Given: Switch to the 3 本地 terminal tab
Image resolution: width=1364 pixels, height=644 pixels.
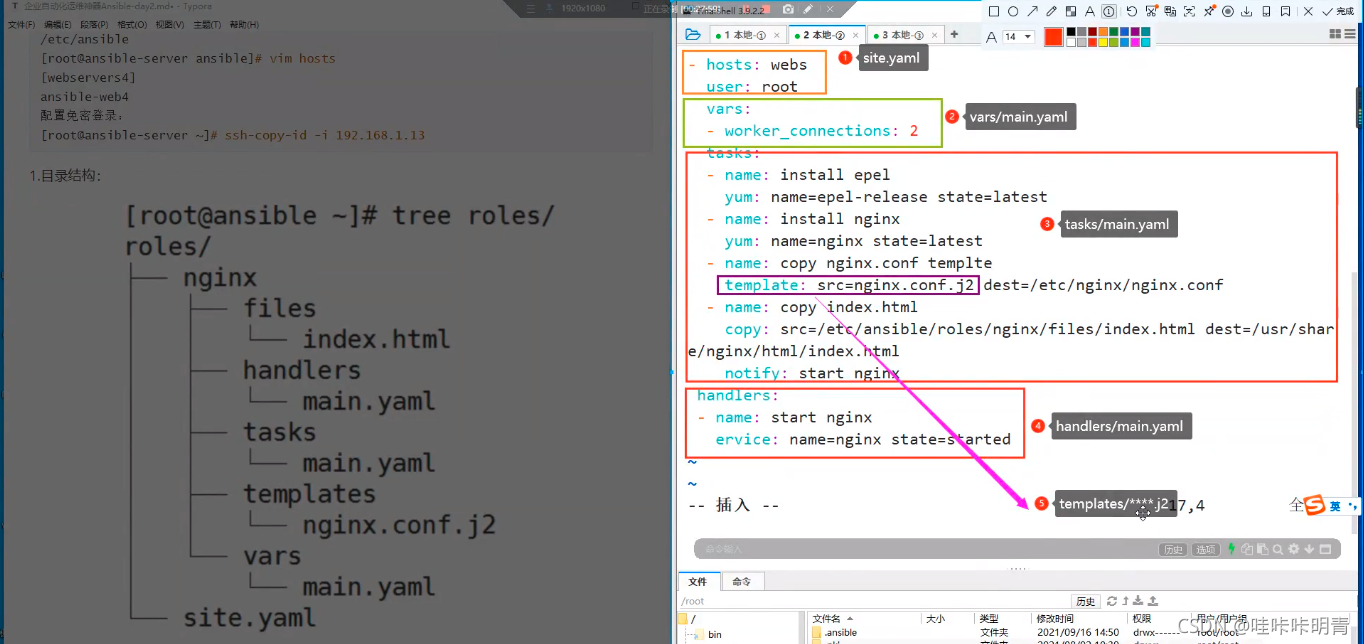Looking at the screenshot, I should pyautogui.click(x=904, y=35).
